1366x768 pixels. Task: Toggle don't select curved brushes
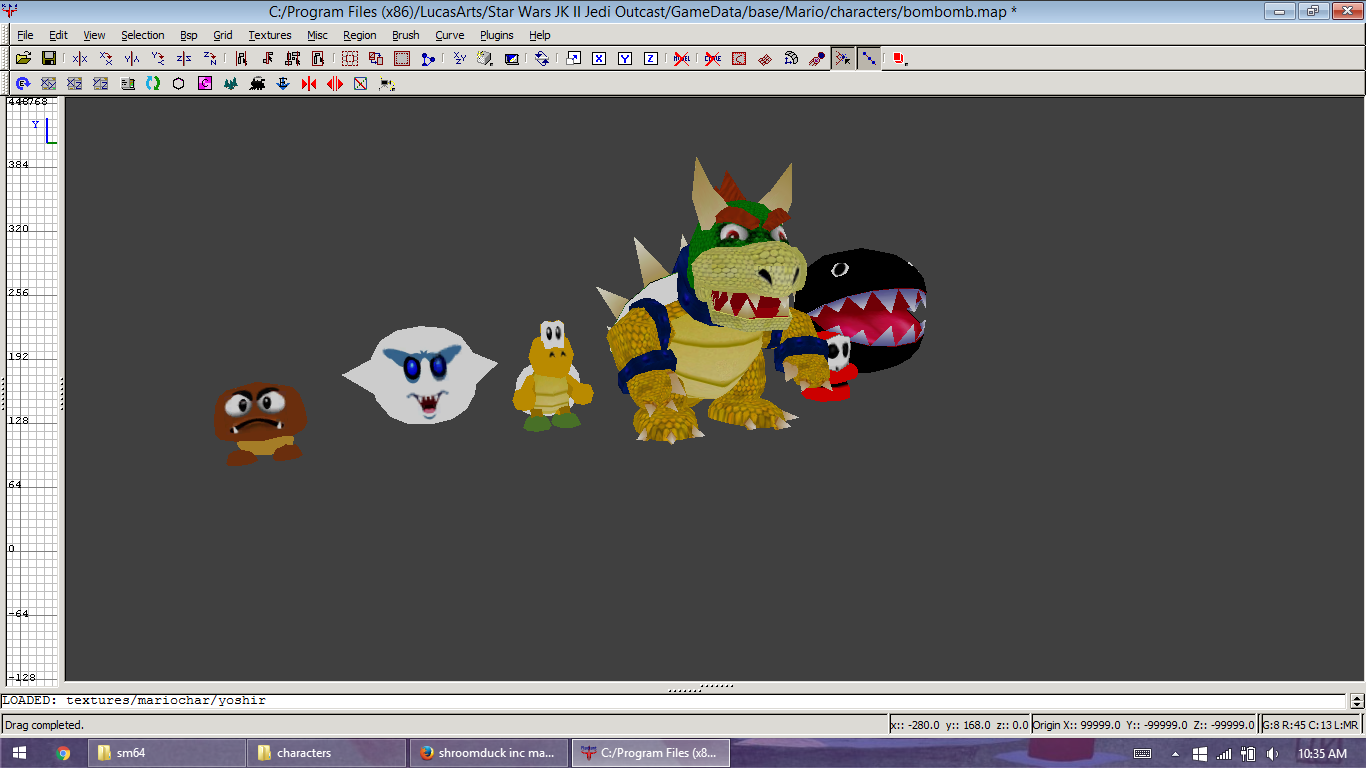pyautogui.click(x=713, y=59)
